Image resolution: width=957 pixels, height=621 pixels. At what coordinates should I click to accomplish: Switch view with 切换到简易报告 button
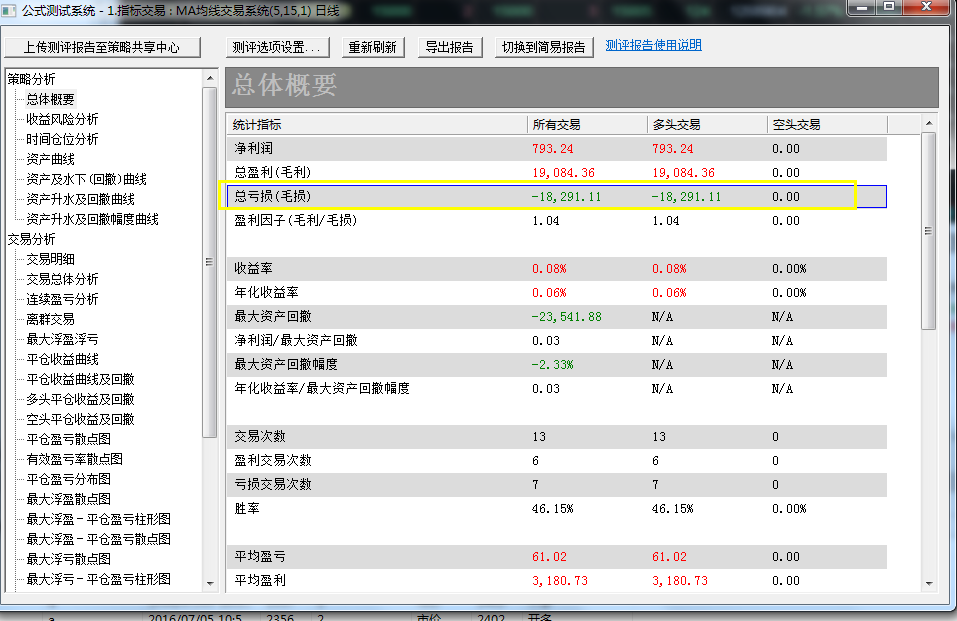coord(544,47)
